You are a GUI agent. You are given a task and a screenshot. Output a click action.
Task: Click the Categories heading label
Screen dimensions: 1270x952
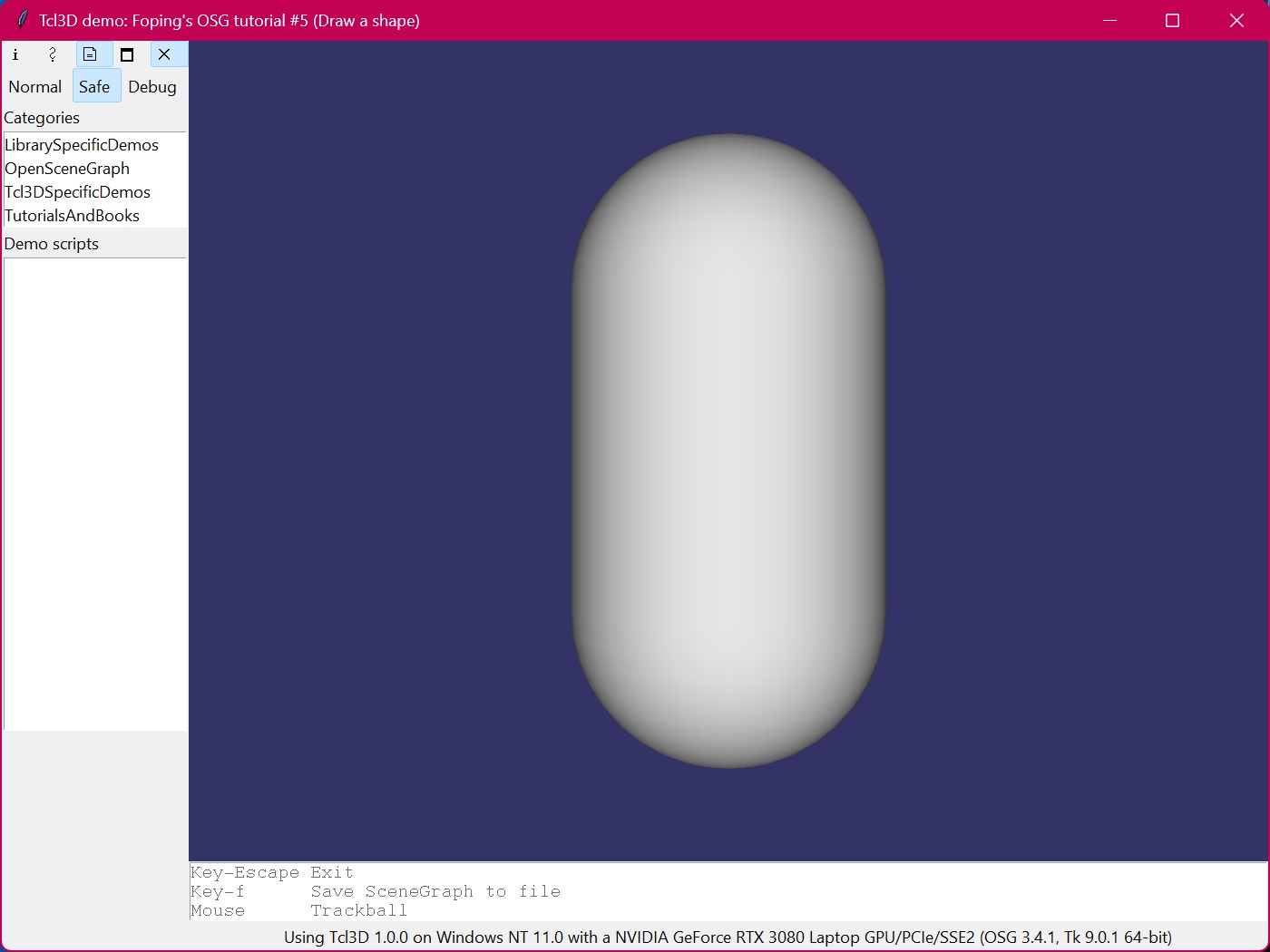(x=42, y=118)
